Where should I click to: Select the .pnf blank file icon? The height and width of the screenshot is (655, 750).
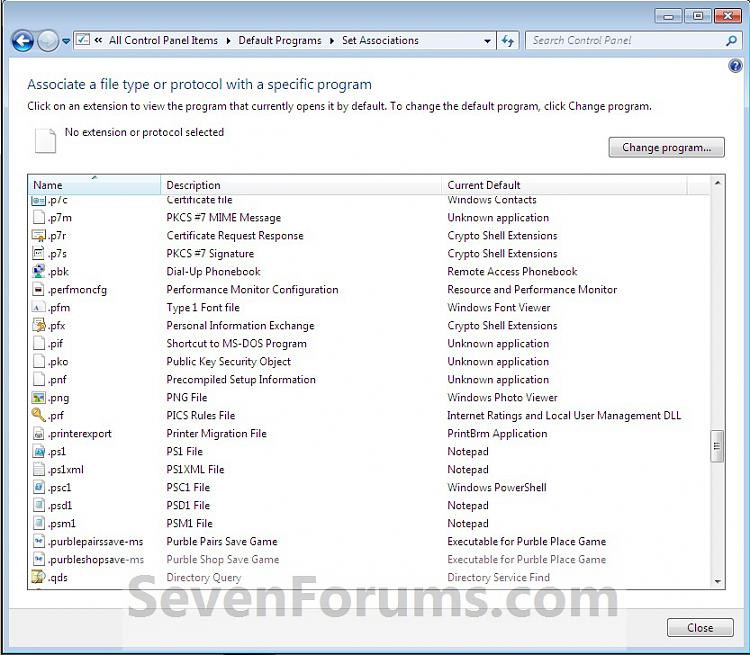click(x=39, y=379)
